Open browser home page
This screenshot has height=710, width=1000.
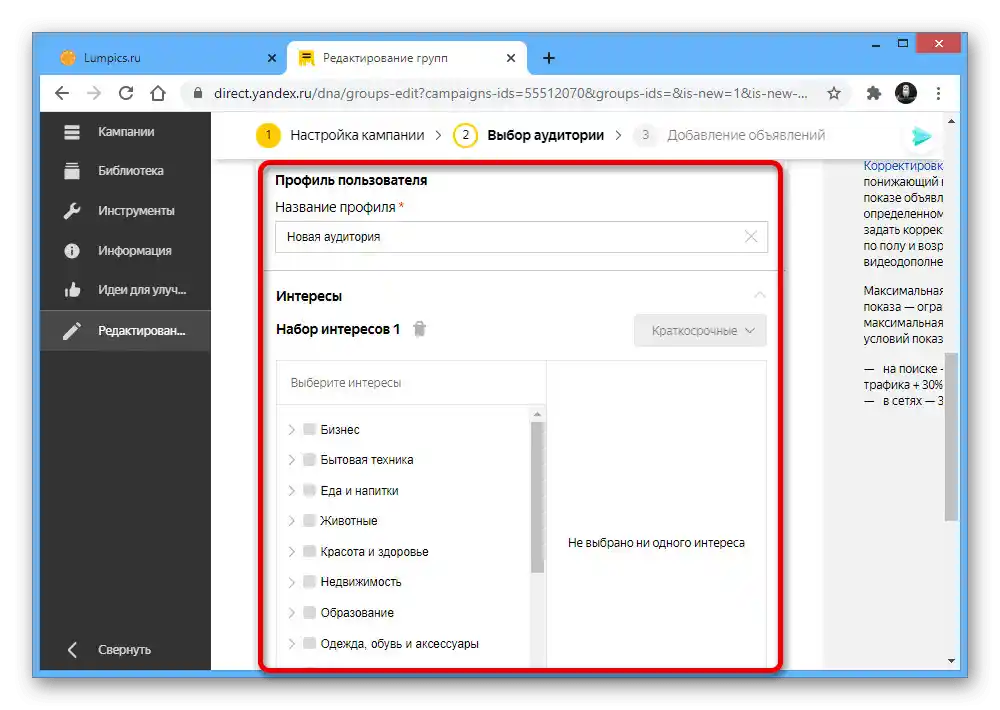(x=158, y=93)
